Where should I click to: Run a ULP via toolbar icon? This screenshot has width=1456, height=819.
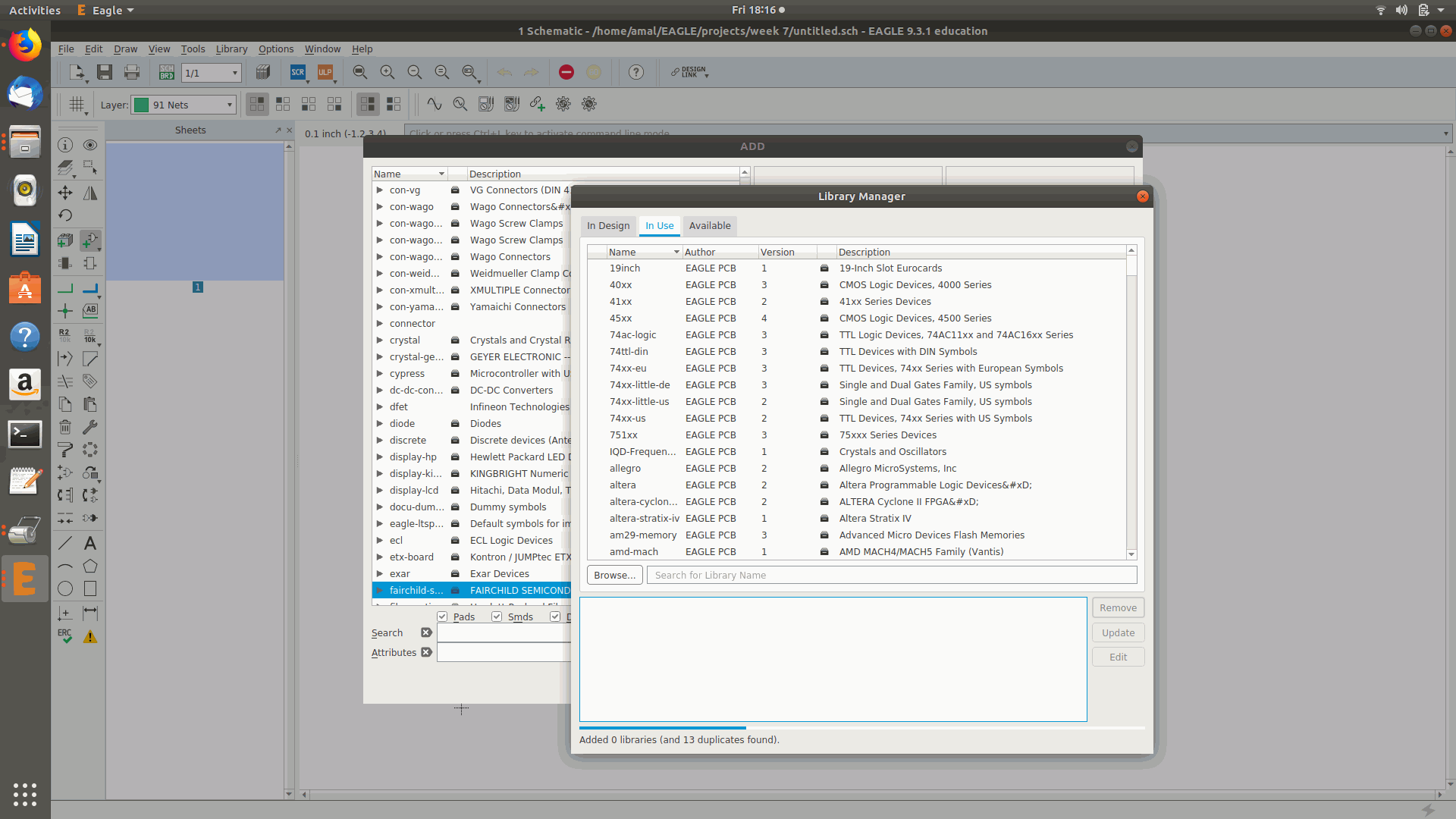click(325, 72)
